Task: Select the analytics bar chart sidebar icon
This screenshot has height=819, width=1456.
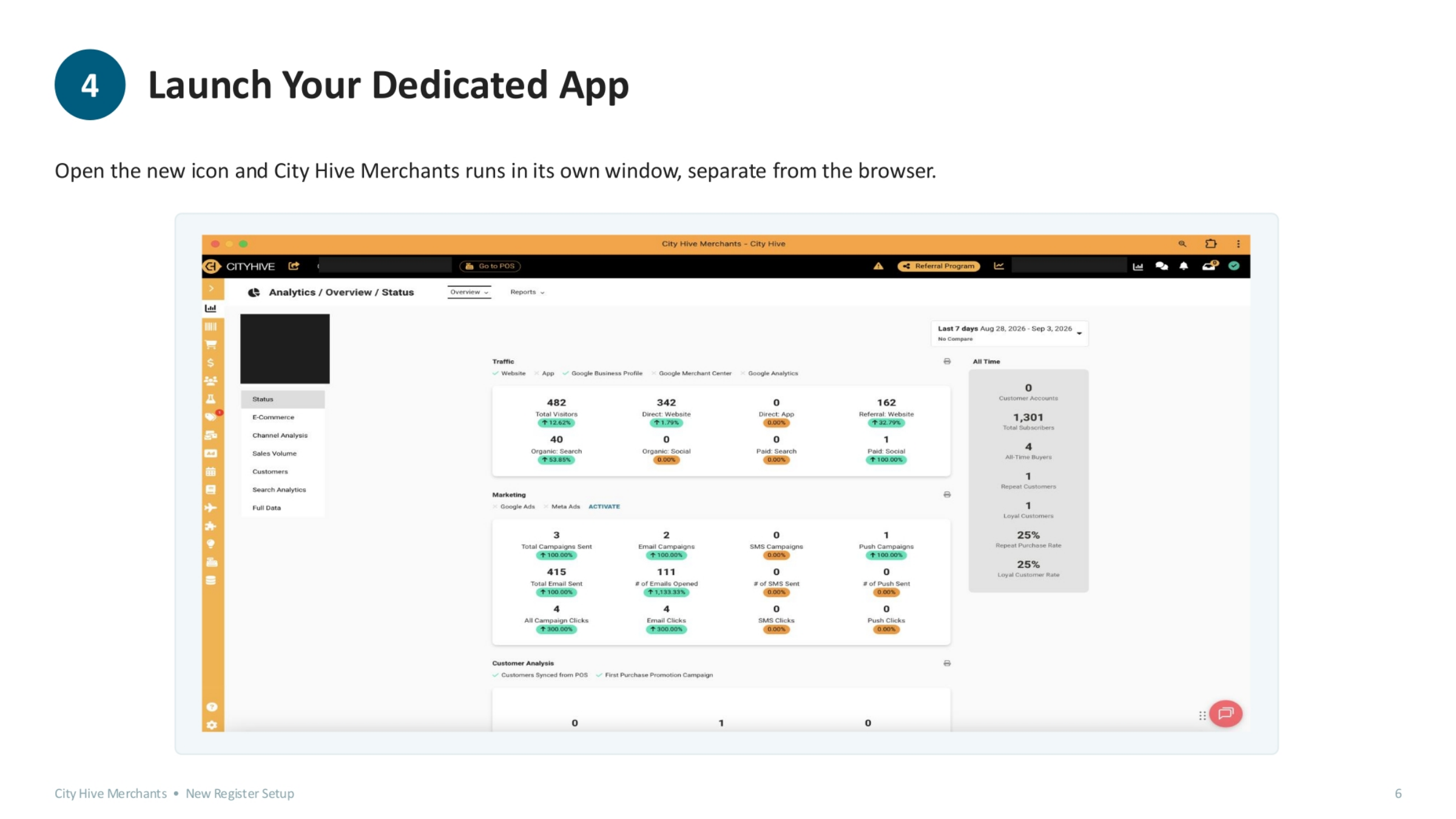Action: tap(211, 308)
